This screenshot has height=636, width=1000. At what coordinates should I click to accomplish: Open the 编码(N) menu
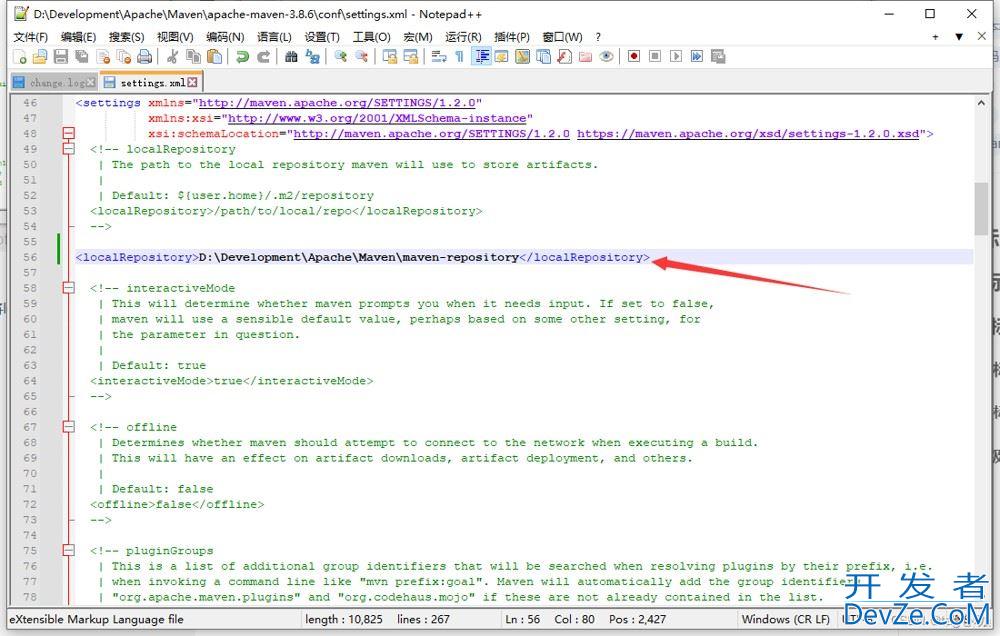pos(225,37)
